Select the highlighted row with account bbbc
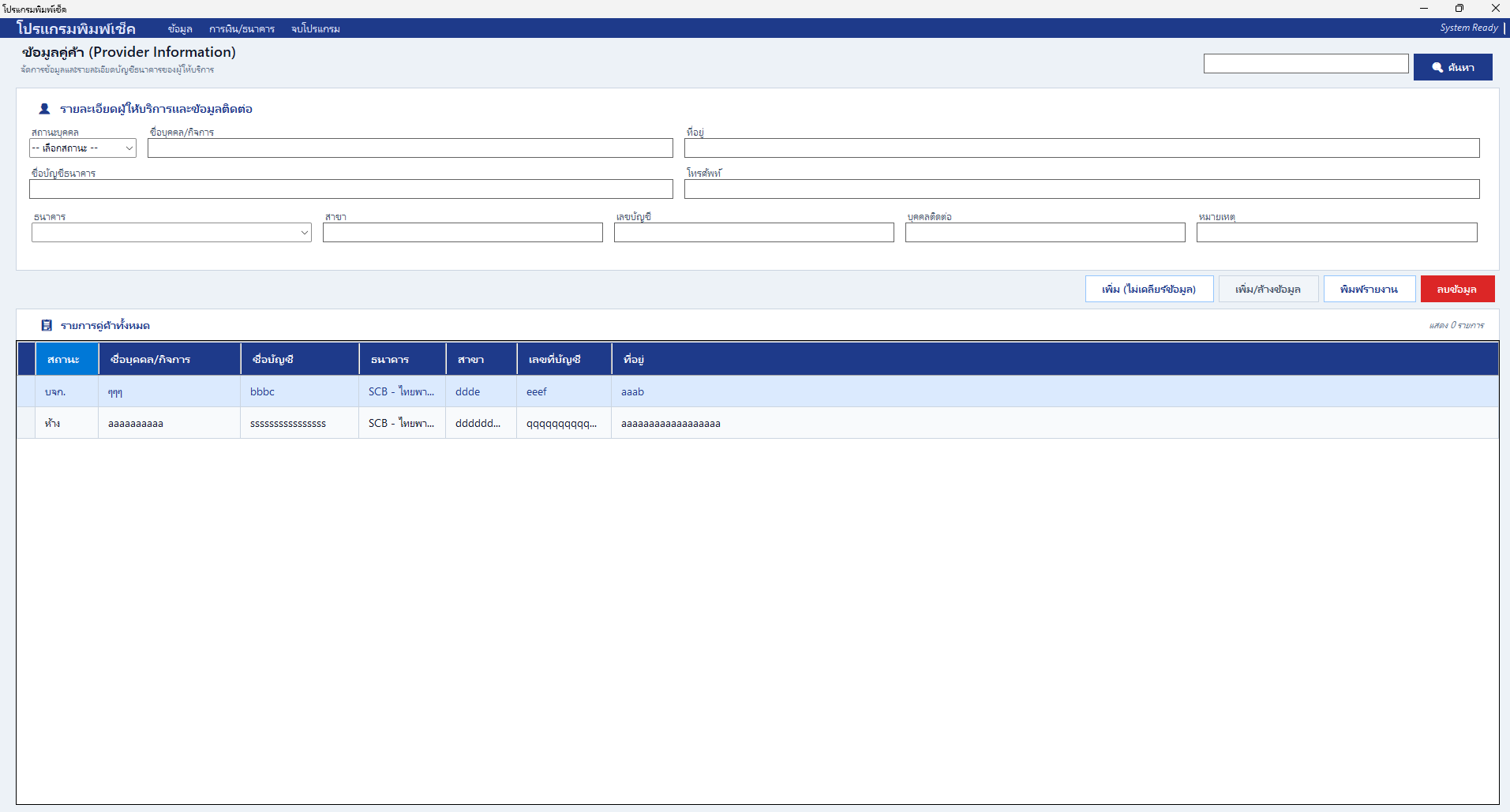 coord(758,391)
